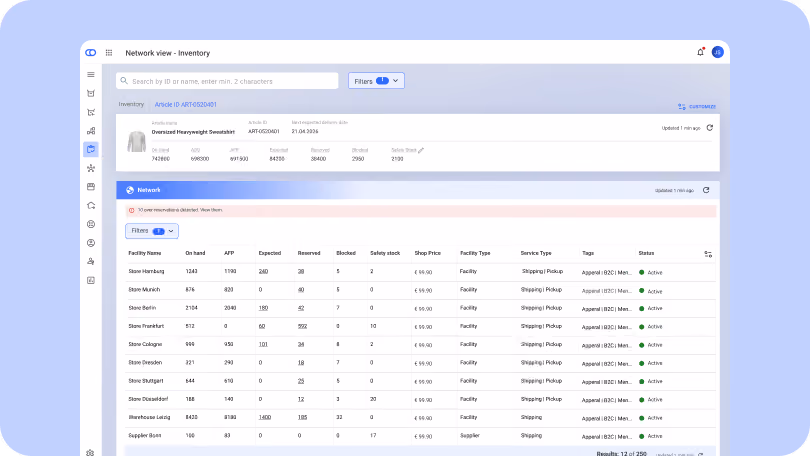The height and width of the screenshot is (456, 810).
Task: Click into the search by ID field
Action: click(x=227, y=81)
